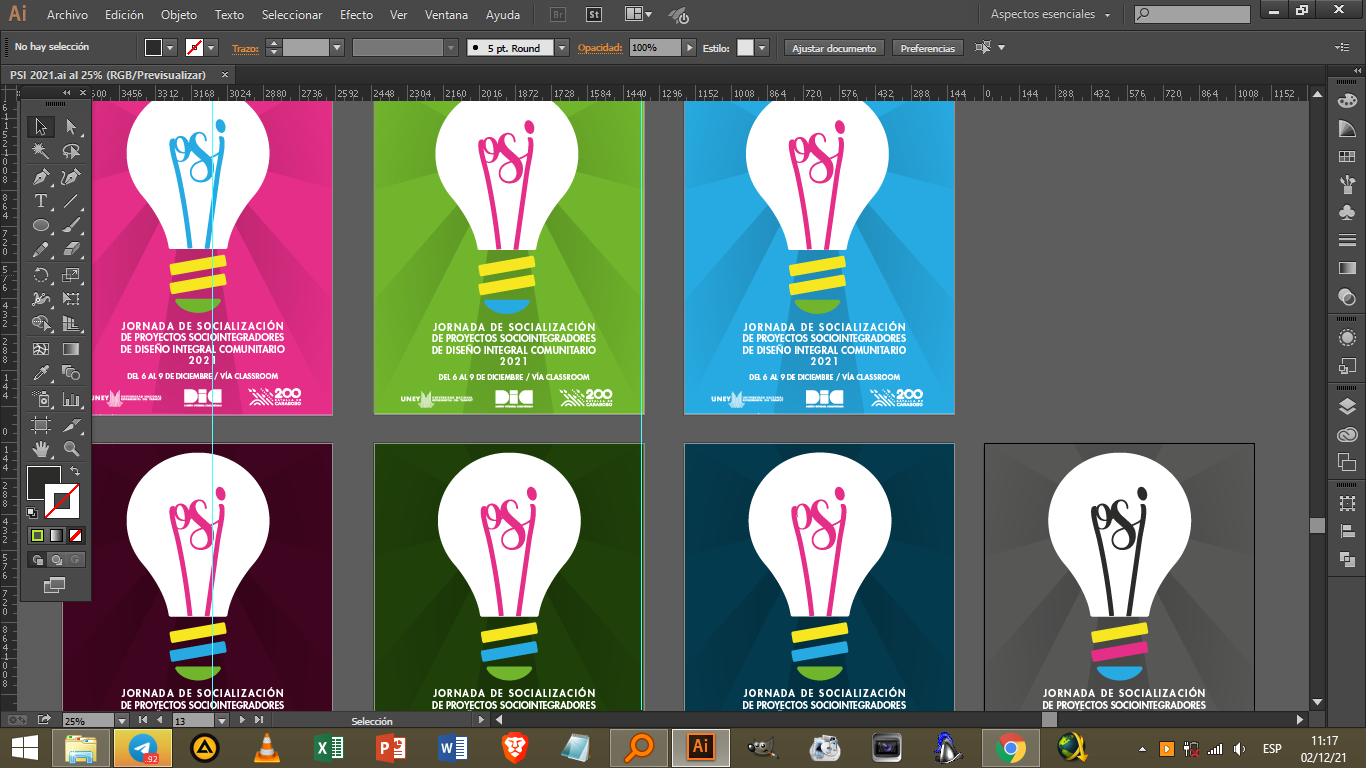The height and width of the screenshot is (768, 1366).
Task: Select the Pen tool
Action: [x=41, y=177]
